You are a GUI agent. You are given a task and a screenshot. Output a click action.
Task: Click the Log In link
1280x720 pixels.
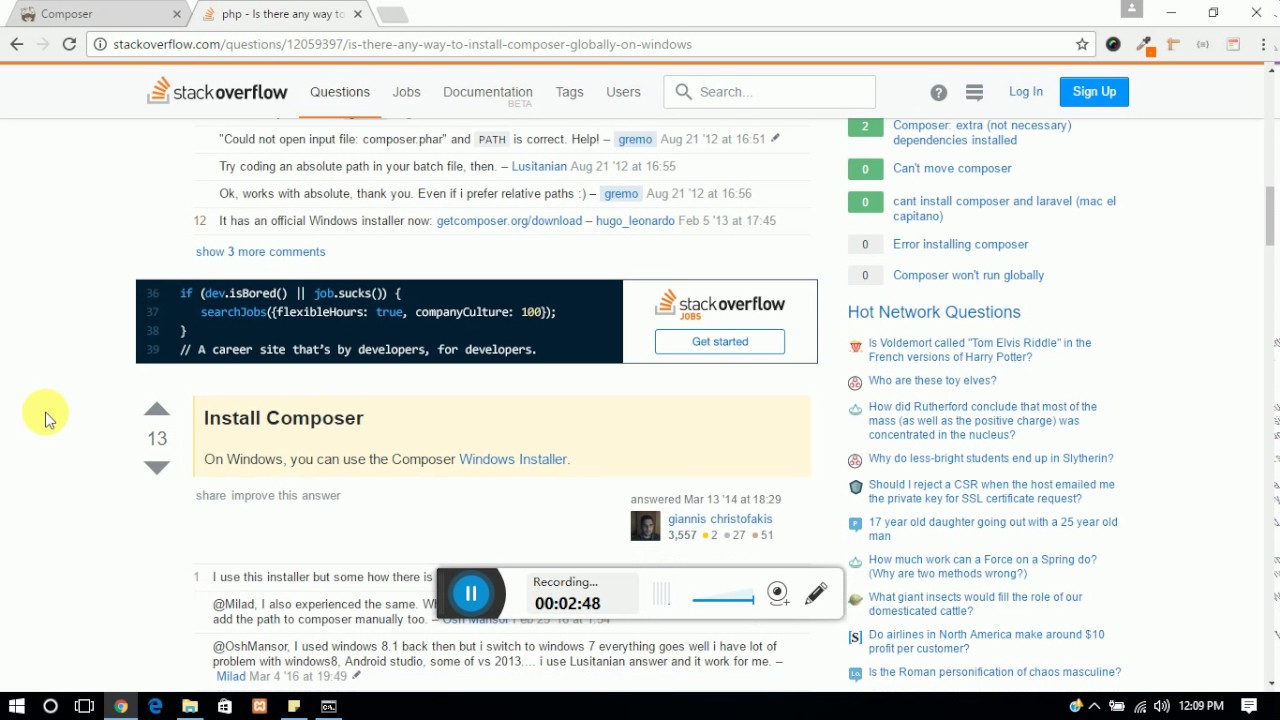tap(1025, 91)
